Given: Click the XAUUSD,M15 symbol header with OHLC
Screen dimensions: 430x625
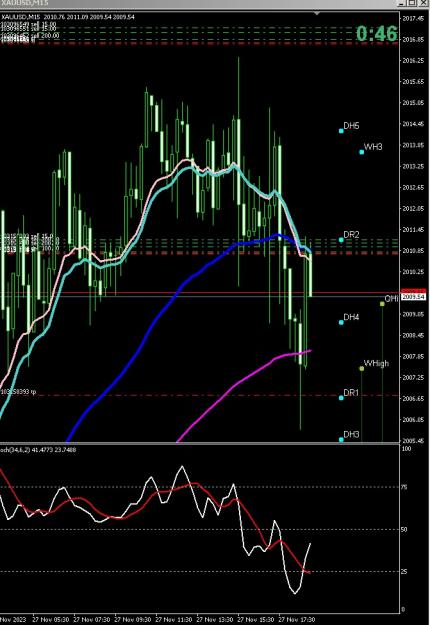Looking at the screenshot, I should [68, 17].
